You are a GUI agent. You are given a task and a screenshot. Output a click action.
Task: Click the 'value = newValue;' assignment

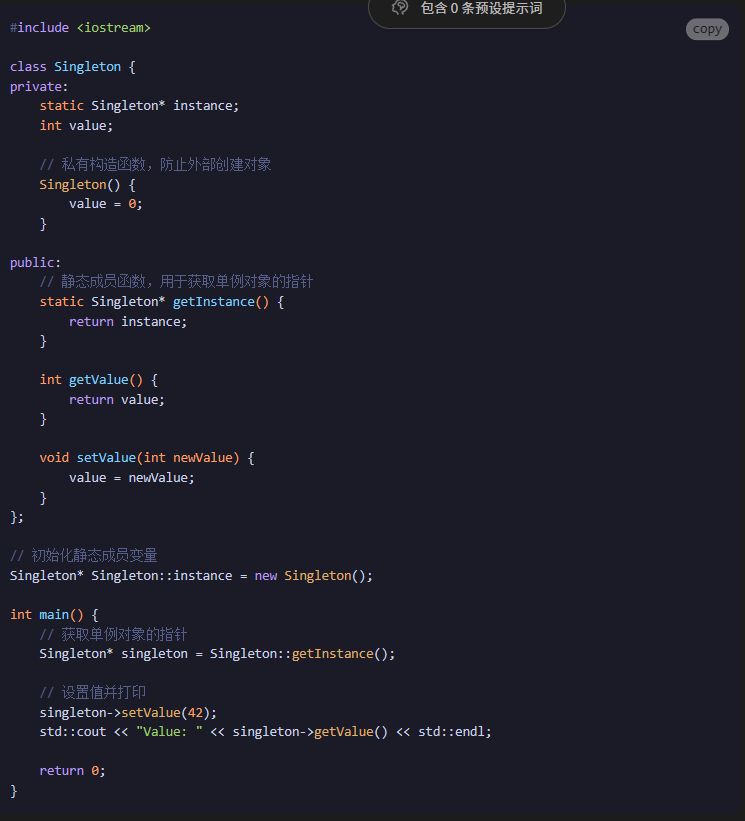coord(131,477)
